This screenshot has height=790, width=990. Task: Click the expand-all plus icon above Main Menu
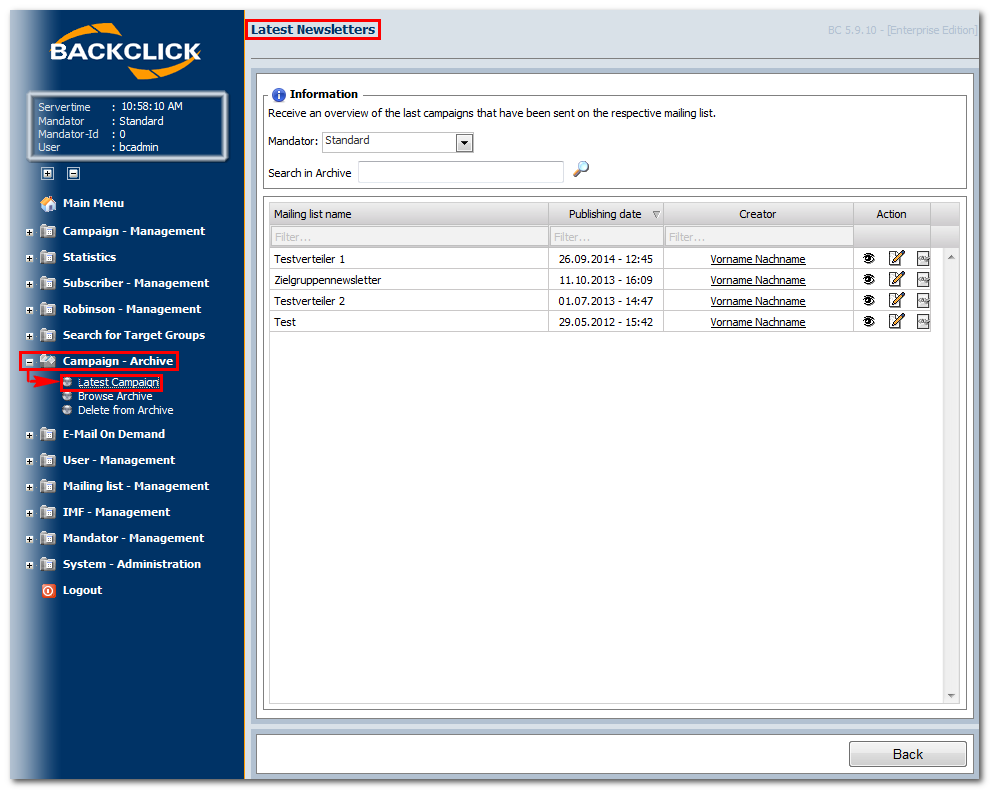(47, 173)
